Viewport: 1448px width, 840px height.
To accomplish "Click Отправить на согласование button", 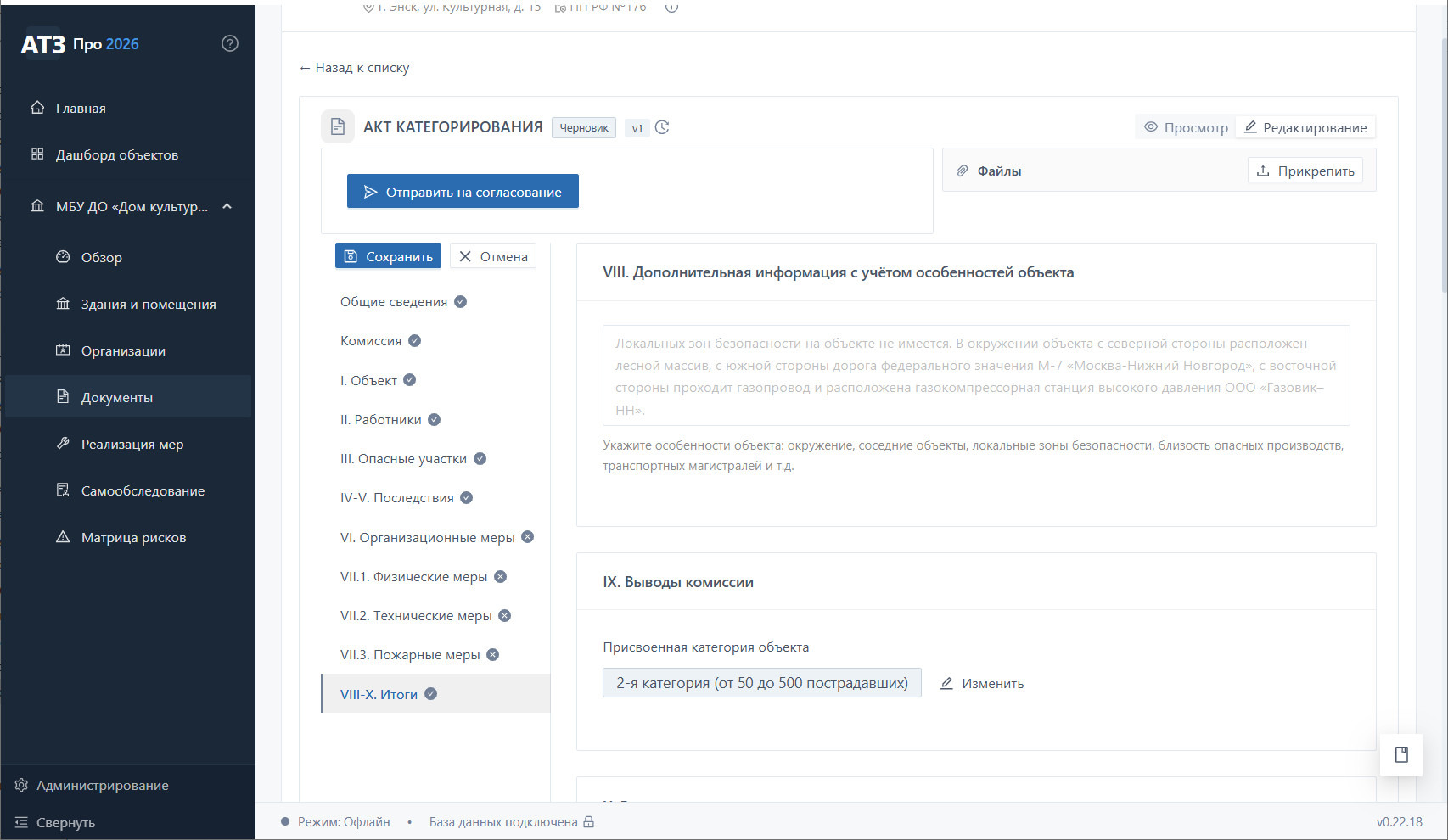I will 463,191.
